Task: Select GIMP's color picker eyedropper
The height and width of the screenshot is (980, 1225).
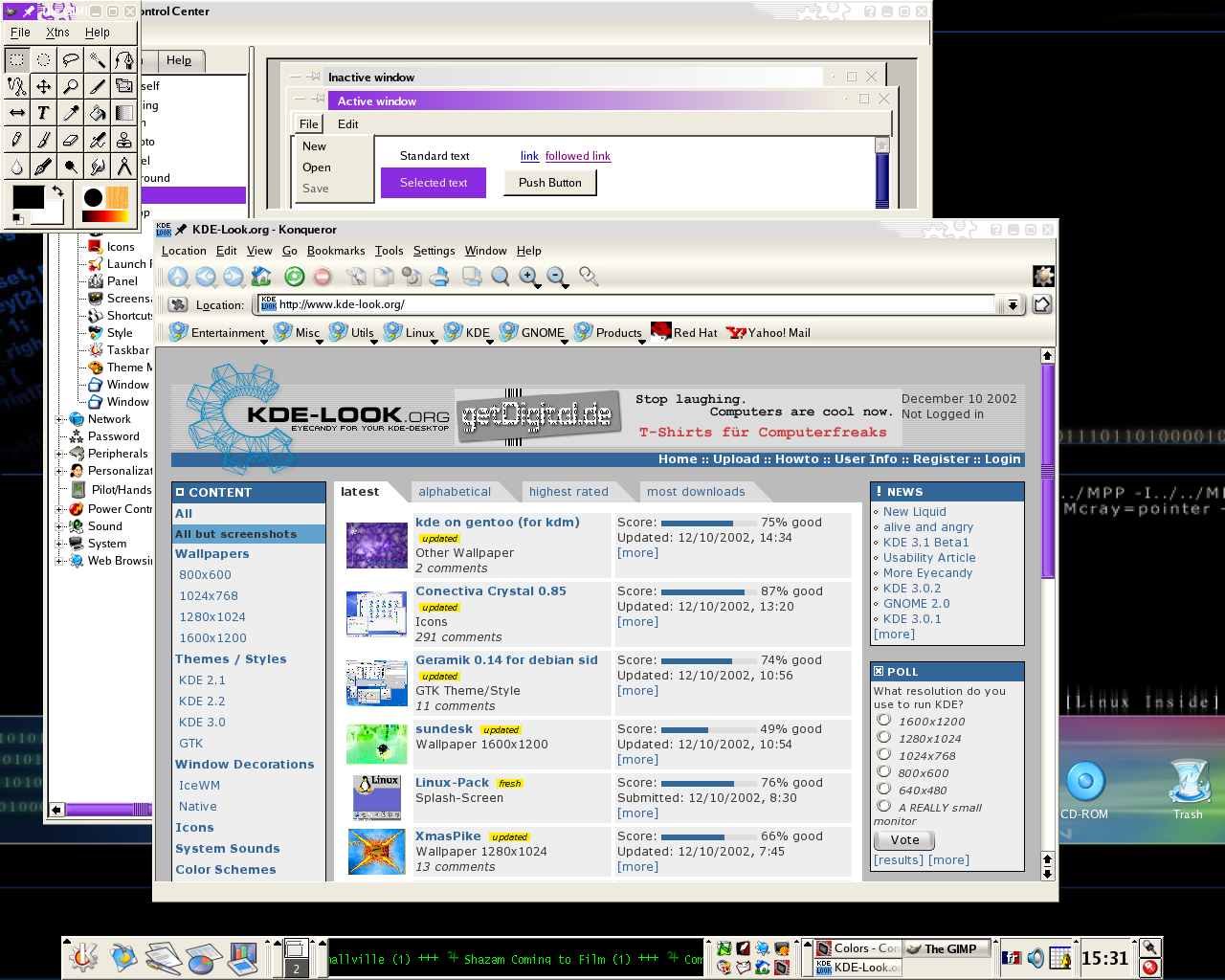Action: [x=71, y=113]
